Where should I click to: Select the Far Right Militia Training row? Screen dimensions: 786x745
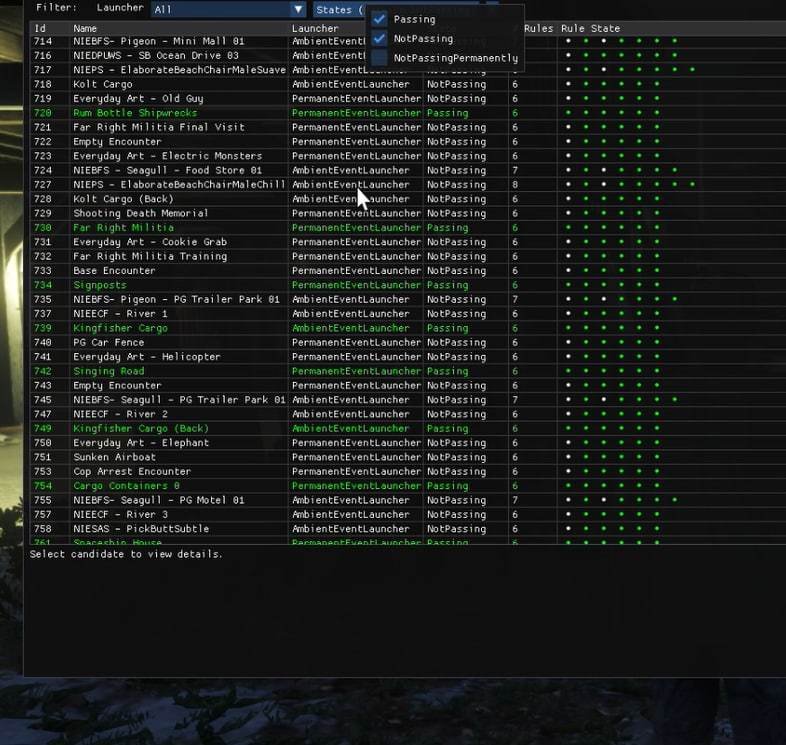tap(149, 256)
